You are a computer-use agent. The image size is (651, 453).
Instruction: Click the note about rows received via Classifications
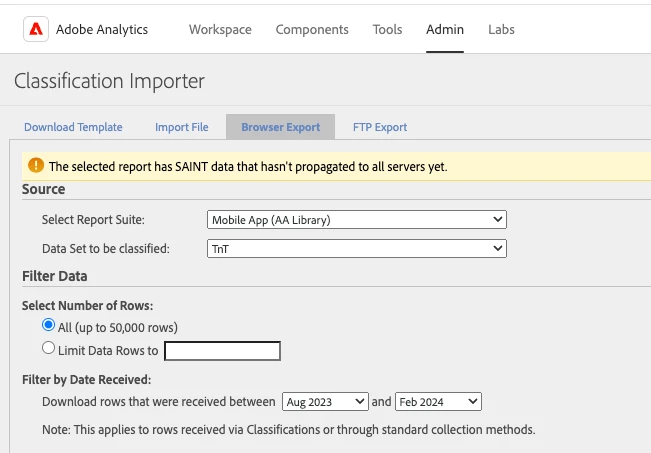[x=289, y=429]
